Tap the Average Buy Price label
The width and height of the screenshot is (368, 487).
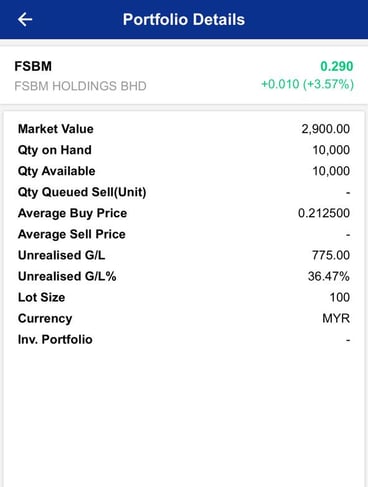[72, 213]
